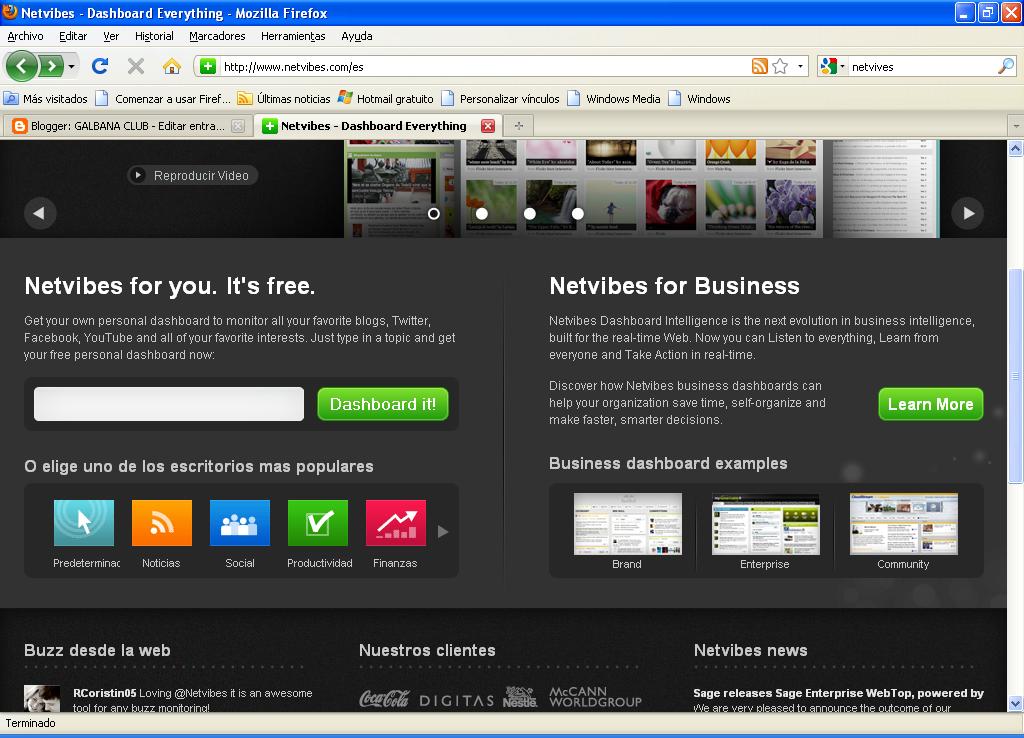Select the Social dashboard icon
The image size is (1024, 738).
click(x=239, y=522)
